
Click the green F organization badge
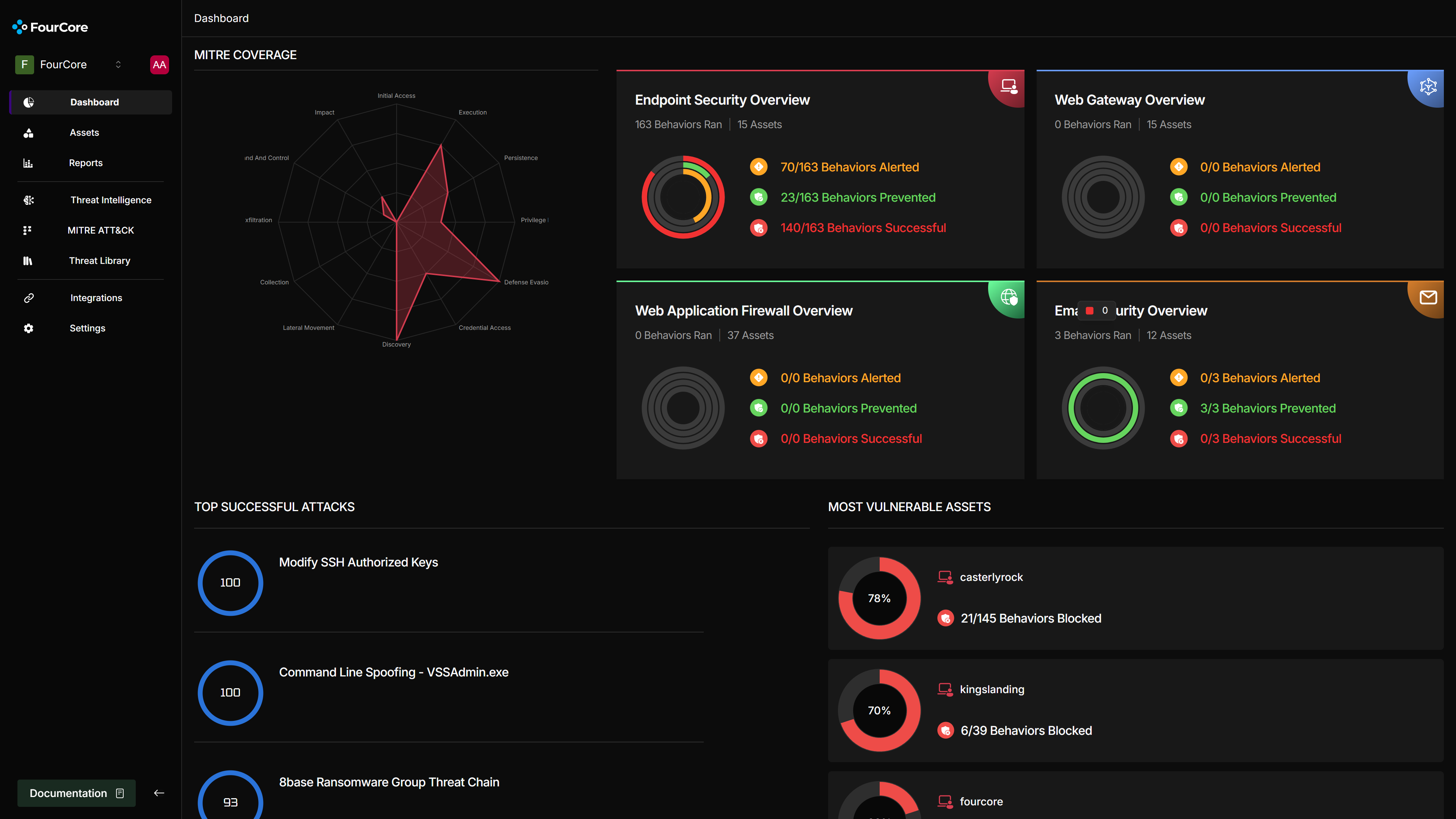(x=24, y=64)
